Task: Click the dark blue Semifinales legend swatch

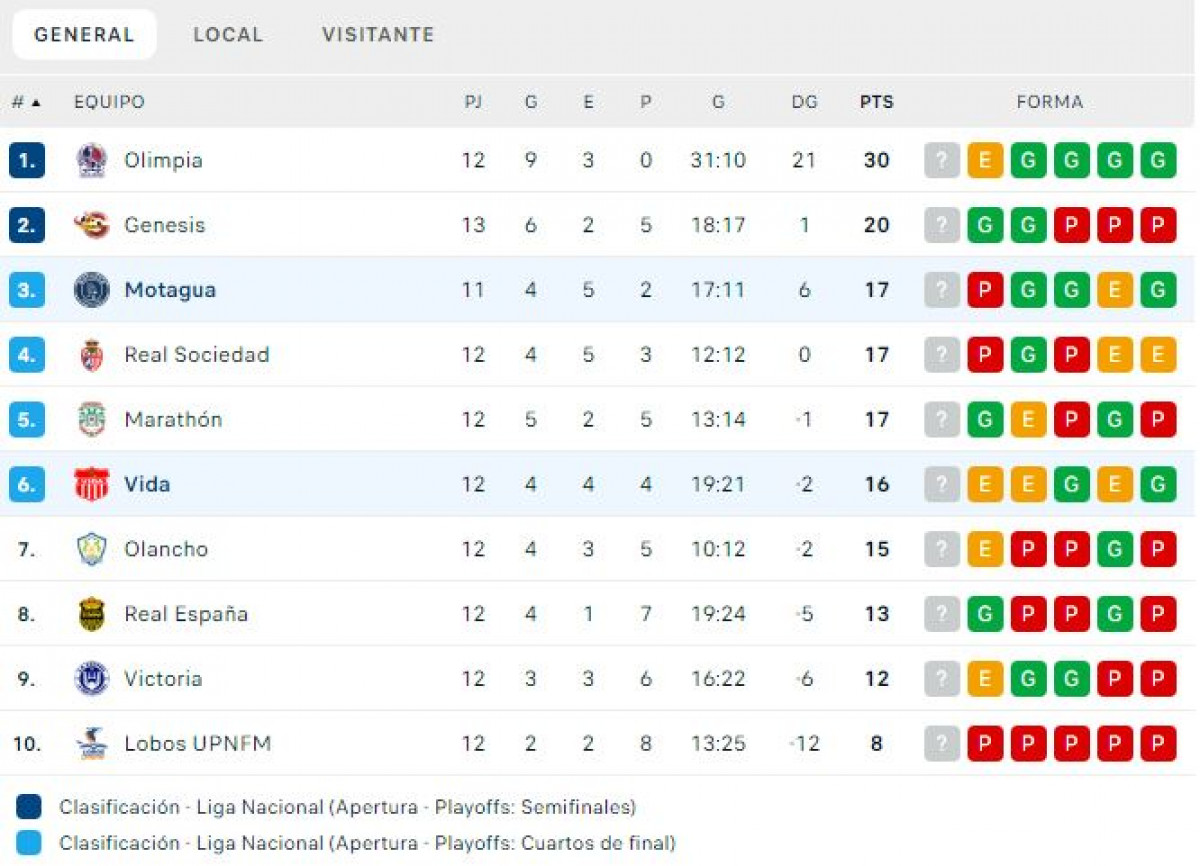Action: 30,807
